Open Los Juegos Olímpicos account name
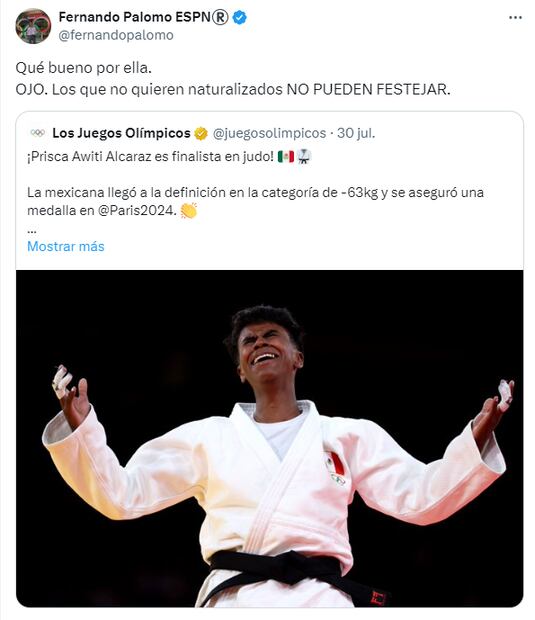Viewport: 535px width, 620px height. (121, 133)
